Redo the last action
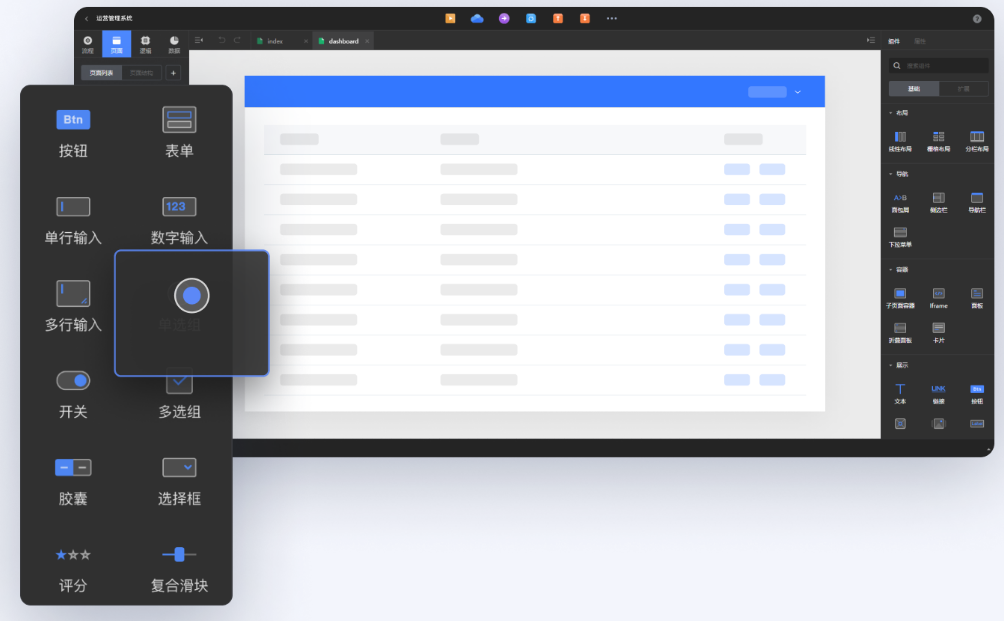 [237, 40]
